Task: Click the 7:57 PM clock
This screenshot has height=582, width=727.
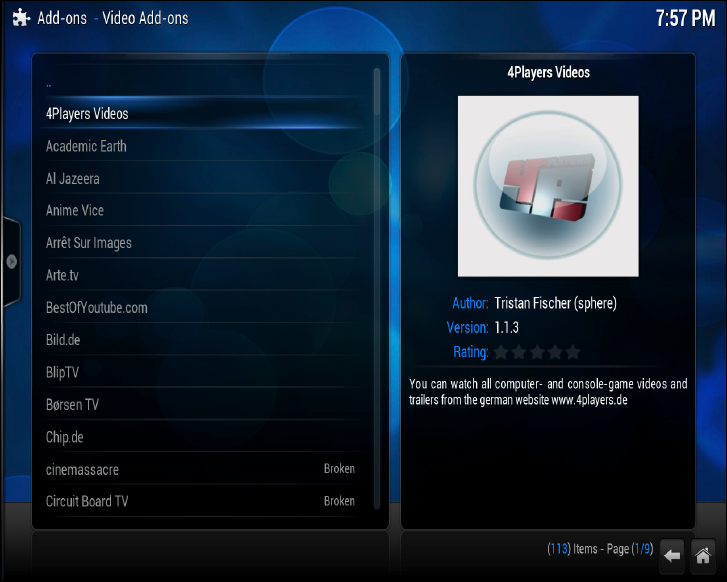Action: click(685, 18)
